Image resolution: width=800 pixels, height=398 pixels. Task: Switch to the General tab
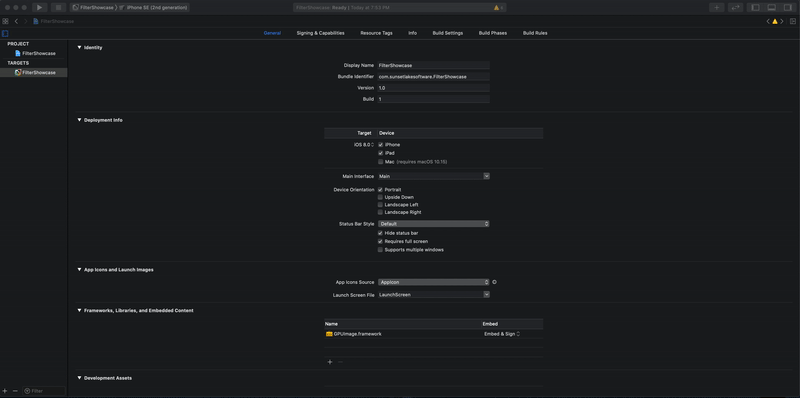click(x=272, y=33)
